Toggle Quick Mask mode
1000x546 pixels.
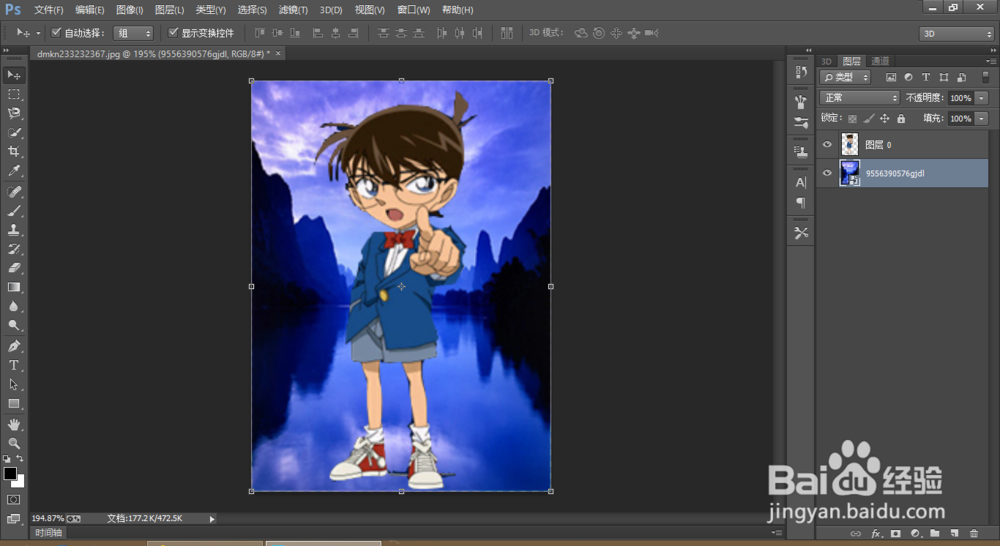pyautogui.click(x=13, y=499)
